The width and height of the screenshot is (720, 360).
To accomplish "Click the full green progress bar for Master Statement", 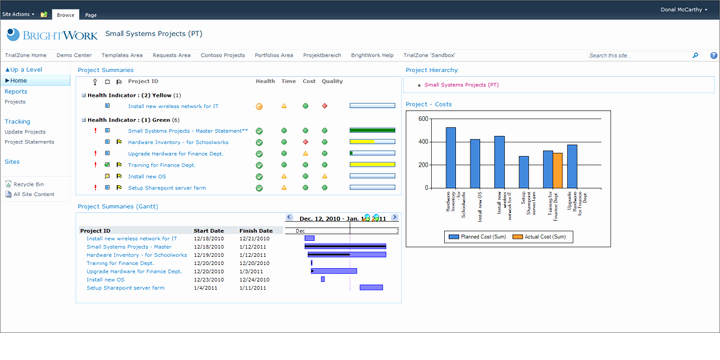I will (372, 130).
